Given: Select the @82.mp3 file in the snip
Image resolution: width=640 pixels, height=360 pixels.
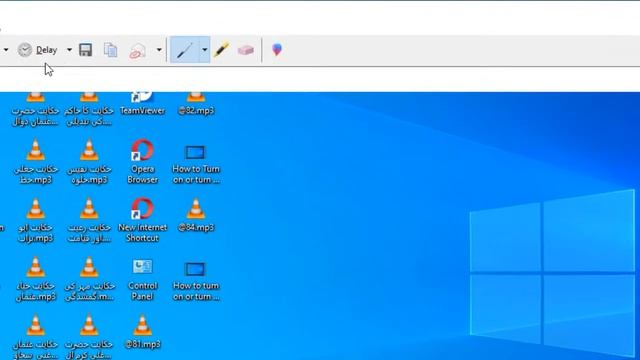Looking at the screenshot, I should 196,103.
